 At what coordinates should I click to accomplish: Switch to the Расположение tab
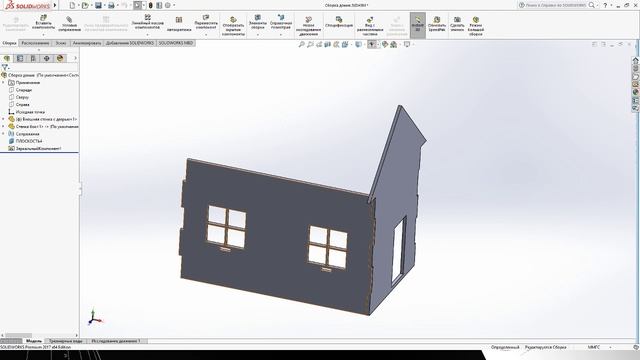click(x=35, y=43)
